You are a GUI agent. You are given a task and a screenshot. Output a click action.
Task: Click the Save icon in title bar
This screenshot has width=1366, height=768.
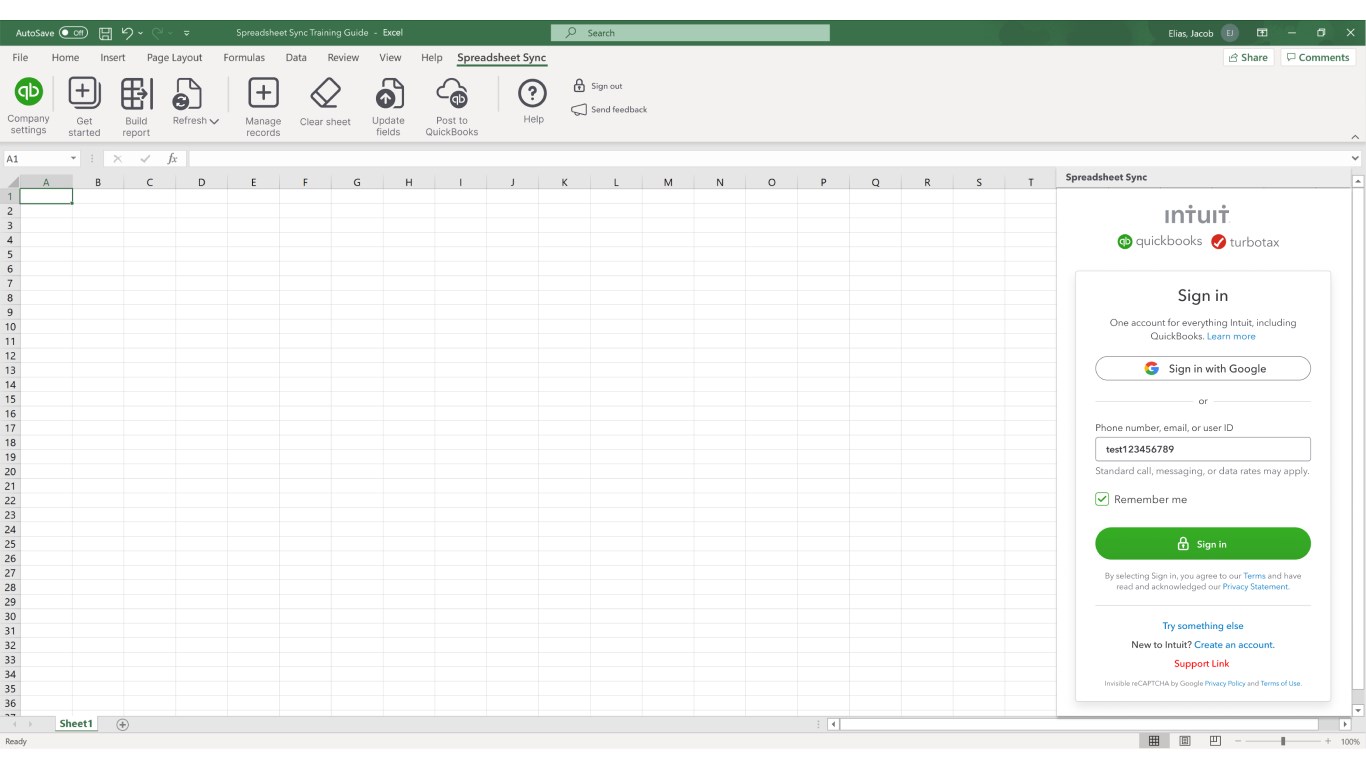(x=105, y=33)
